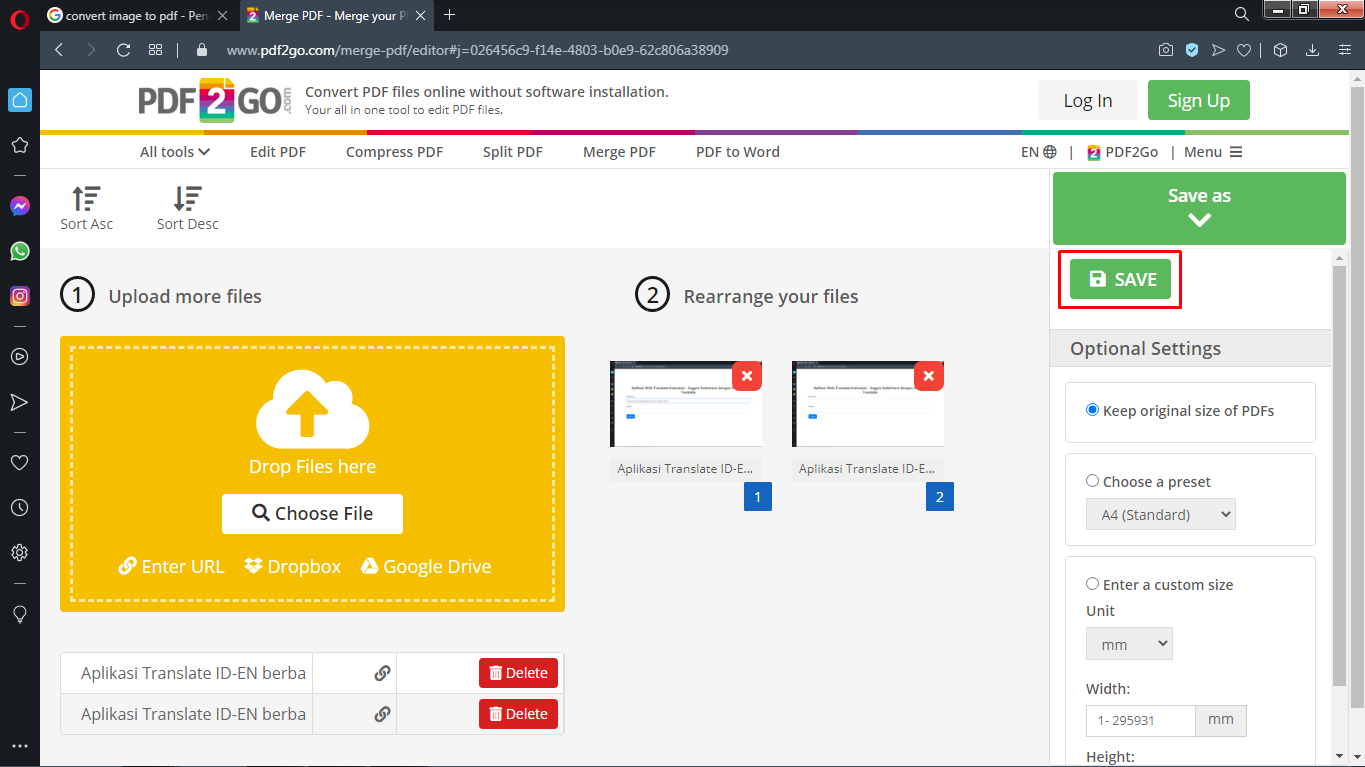The image size is (1365, 767).
Task: Click the Sign Up button
Action: coord(1199,100)
